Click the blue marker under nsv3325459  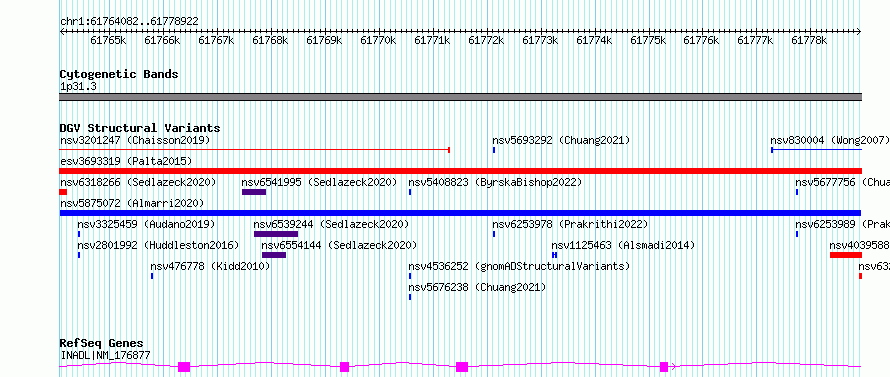tap(79, 234)
